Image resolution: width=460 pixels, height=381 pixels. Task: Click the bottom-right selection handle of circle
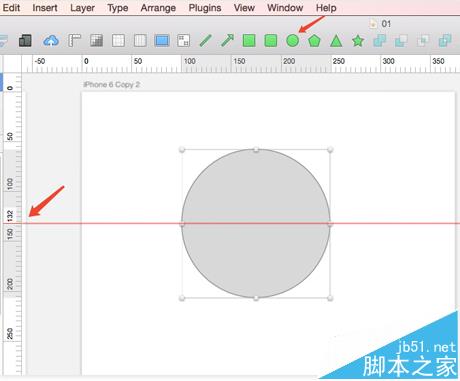[330, 298]
